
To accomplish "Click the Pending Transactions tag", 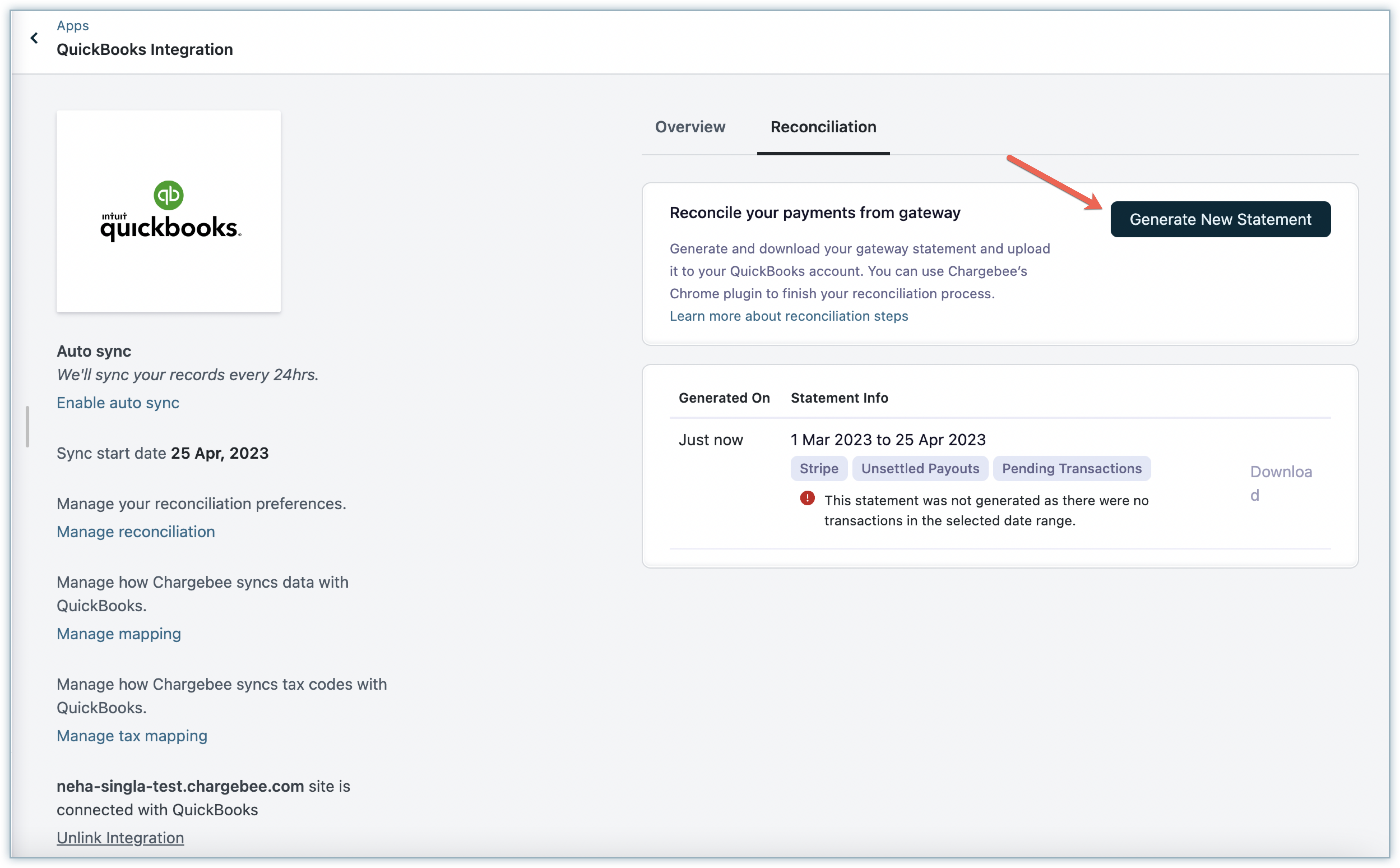I will [x=1071, y=468].
